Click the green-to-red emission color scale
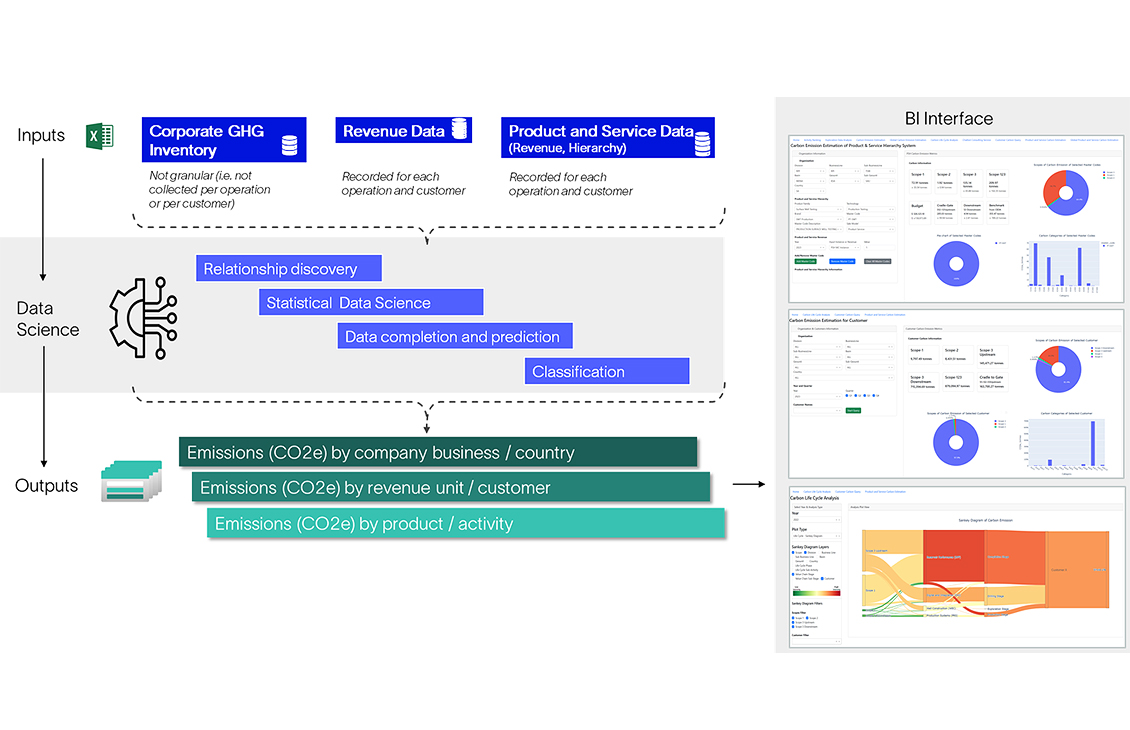This screenshot has width=1130, height=730. (815, 592)
